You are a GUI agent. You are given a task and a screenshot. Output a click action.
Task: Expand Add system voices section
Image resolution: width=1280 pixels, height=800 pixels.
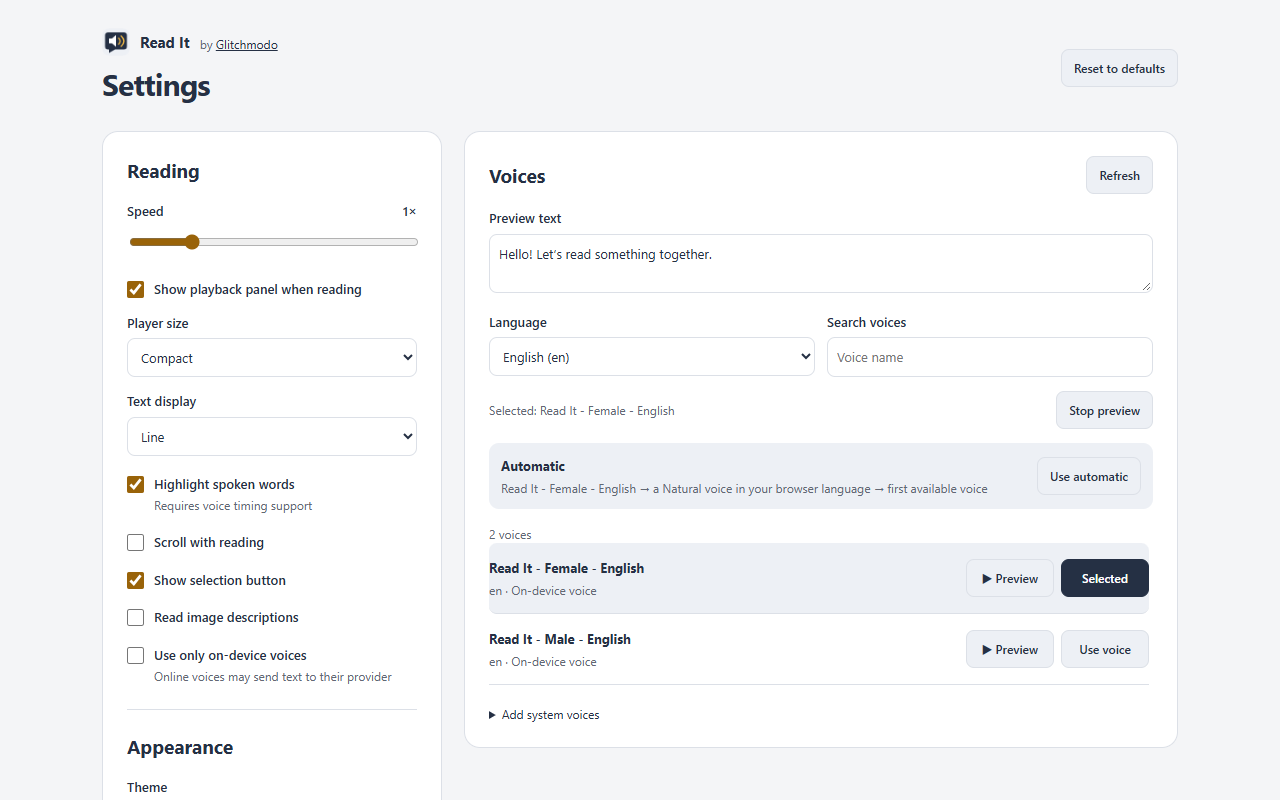coord(544,715)
